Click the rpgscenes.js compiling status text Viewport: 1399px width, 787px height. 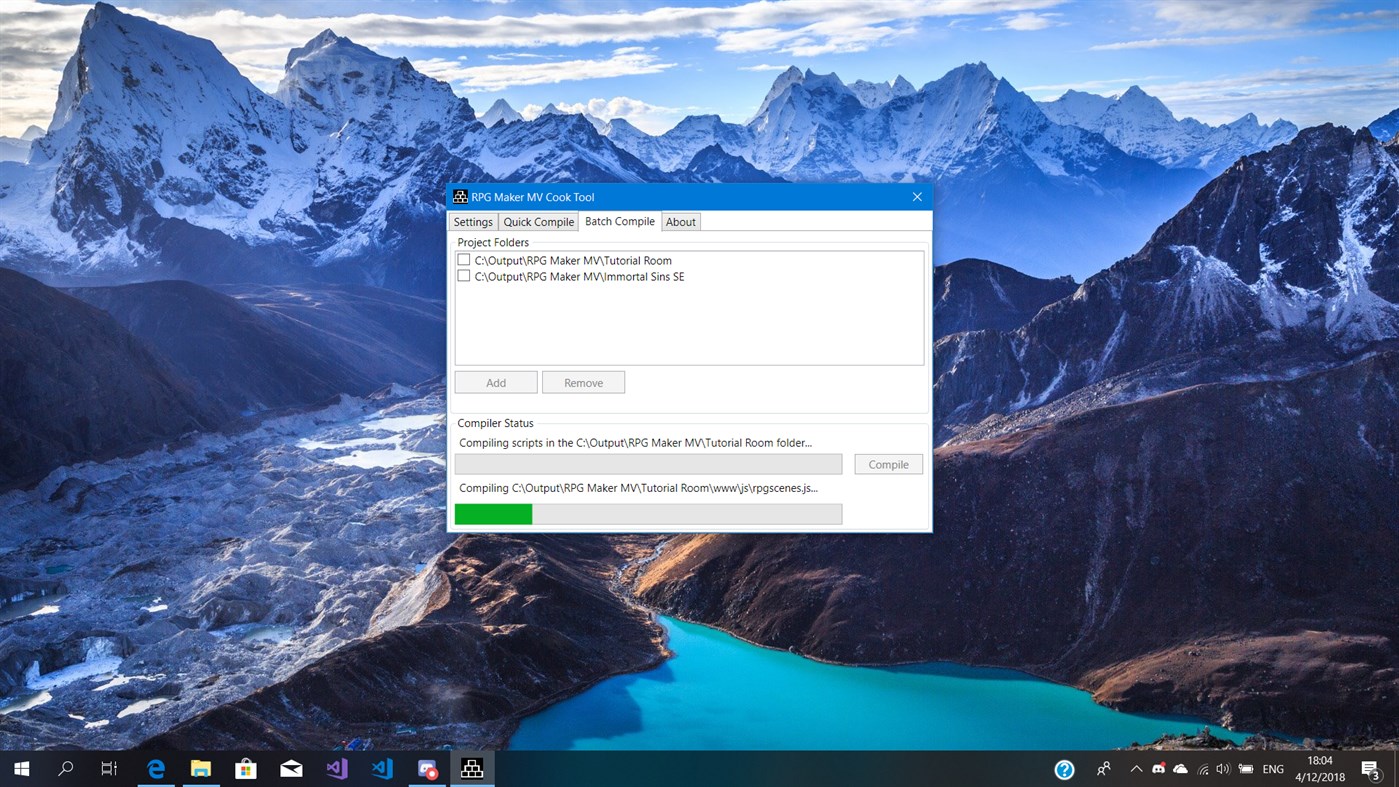[638, 488]
